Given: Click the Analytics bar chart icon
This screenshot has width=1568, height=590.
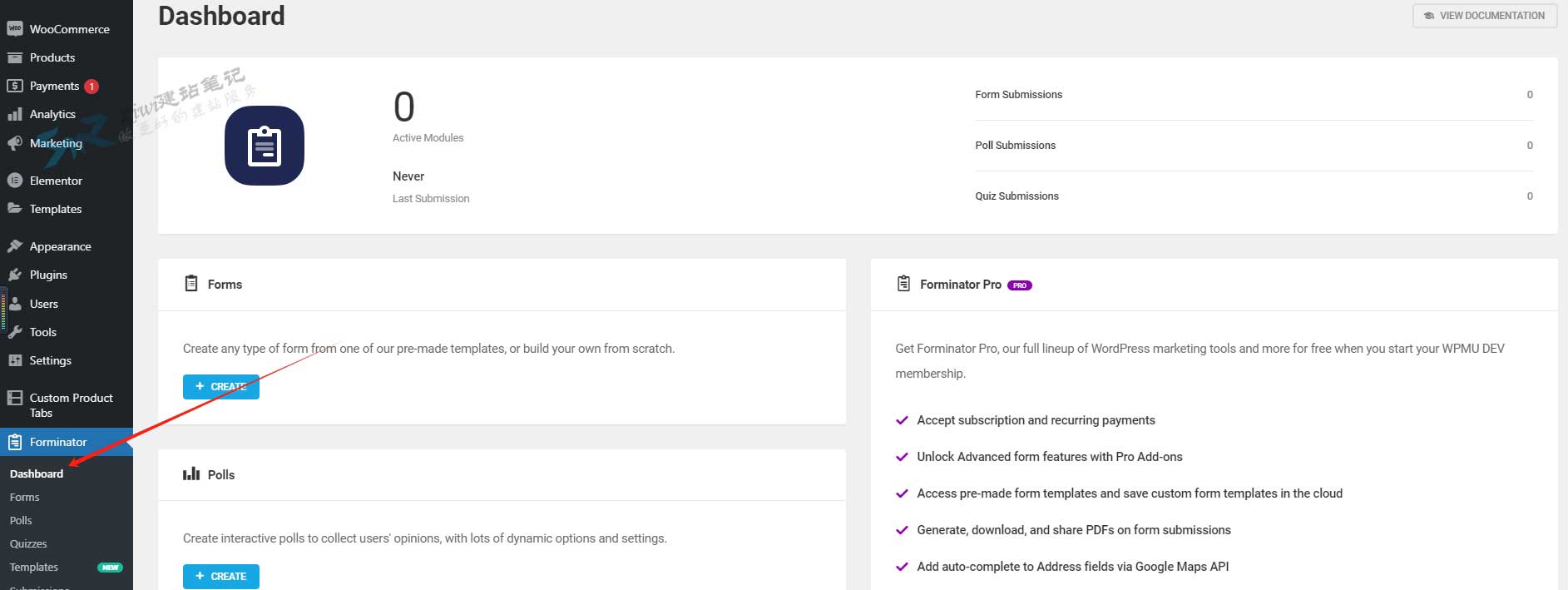Looking at the screenshot, I should click(15, 114).
